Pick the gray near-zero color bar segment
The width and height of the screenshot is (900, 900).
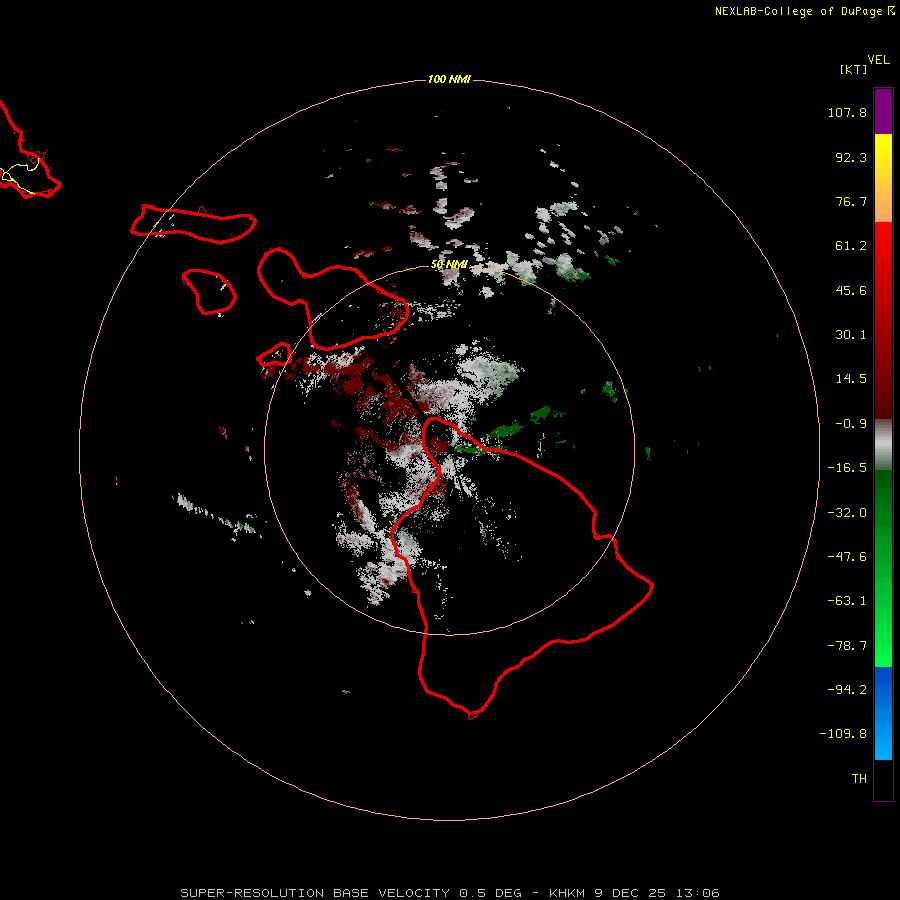883,445
